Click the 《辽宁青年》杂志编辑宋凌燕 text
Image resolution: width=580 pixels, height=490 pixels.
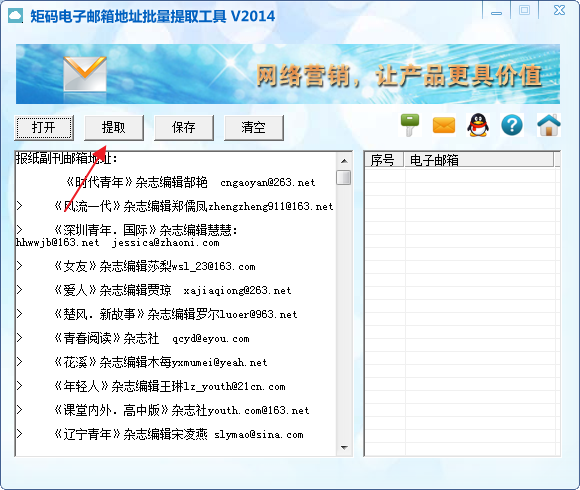click(x=130, y=435)
